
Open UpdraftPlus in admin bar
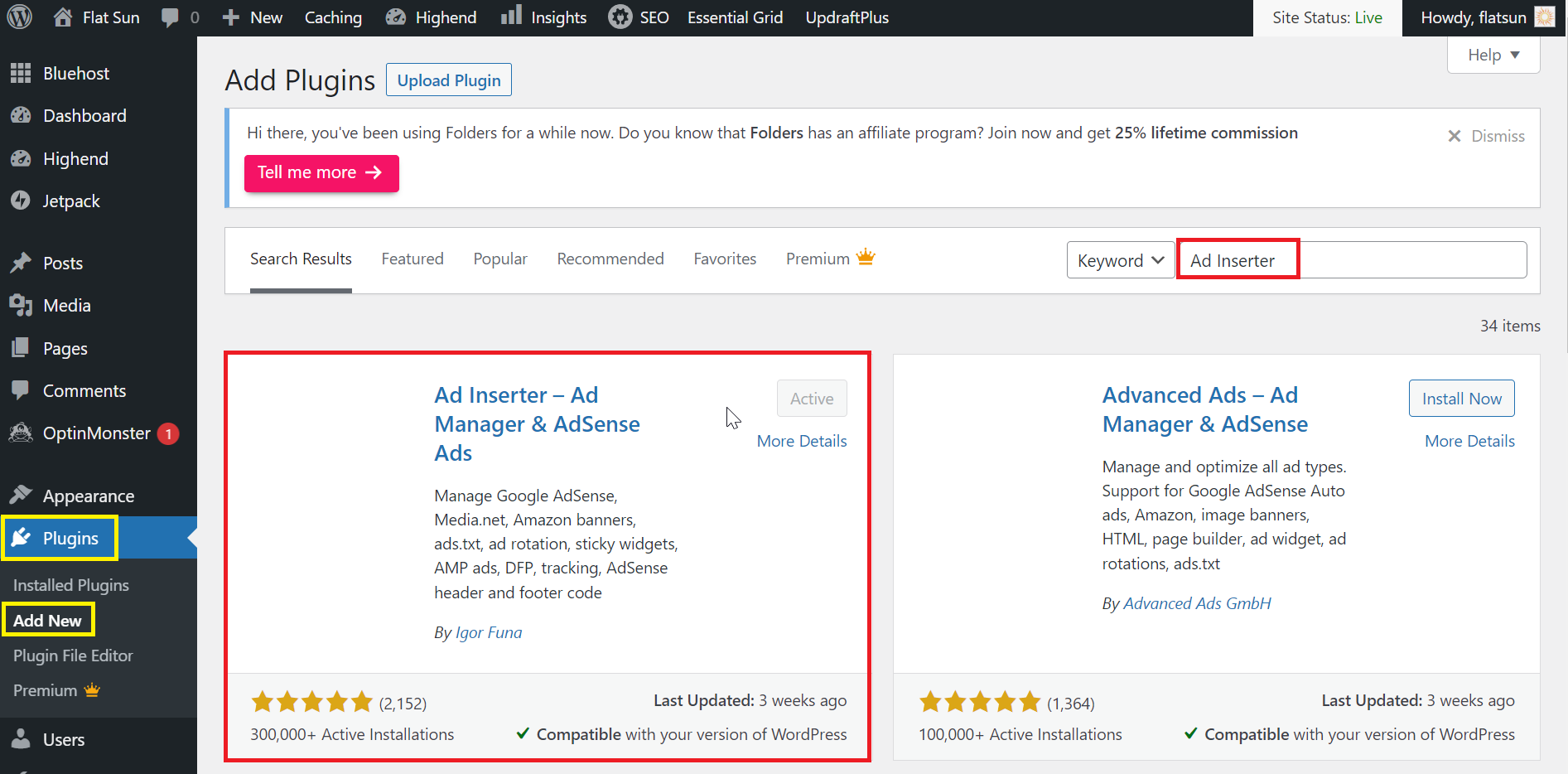[x=847, y=17]
